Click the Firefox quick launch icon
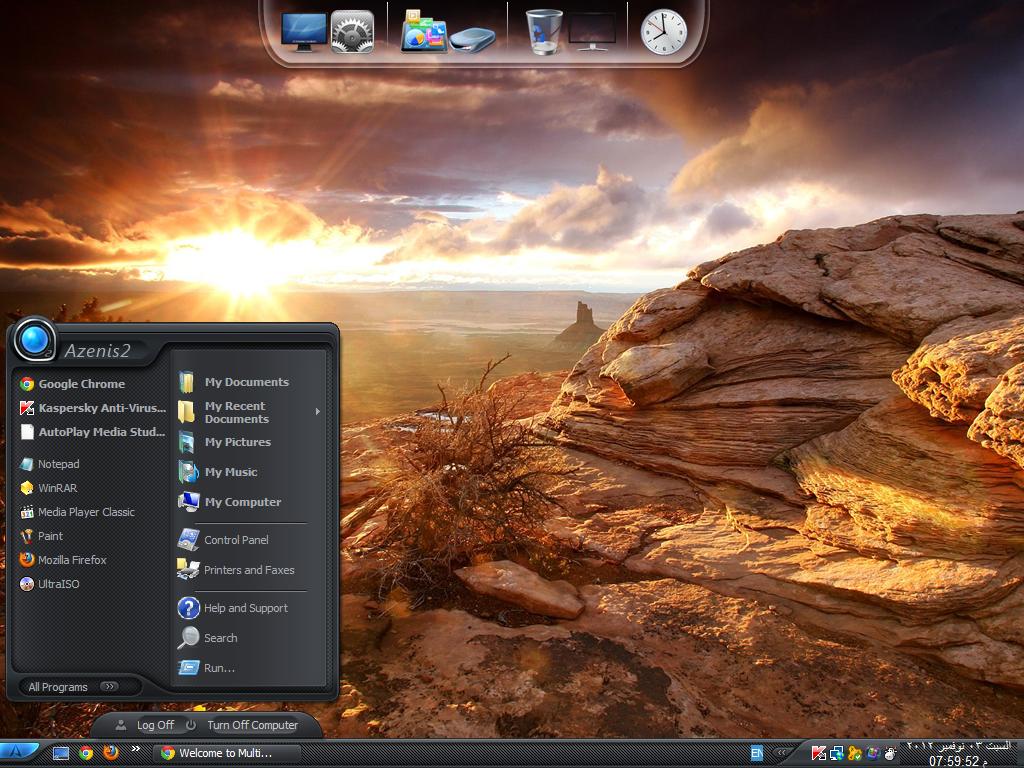This screenshot has height=768, width=1024. pos(110,752)
